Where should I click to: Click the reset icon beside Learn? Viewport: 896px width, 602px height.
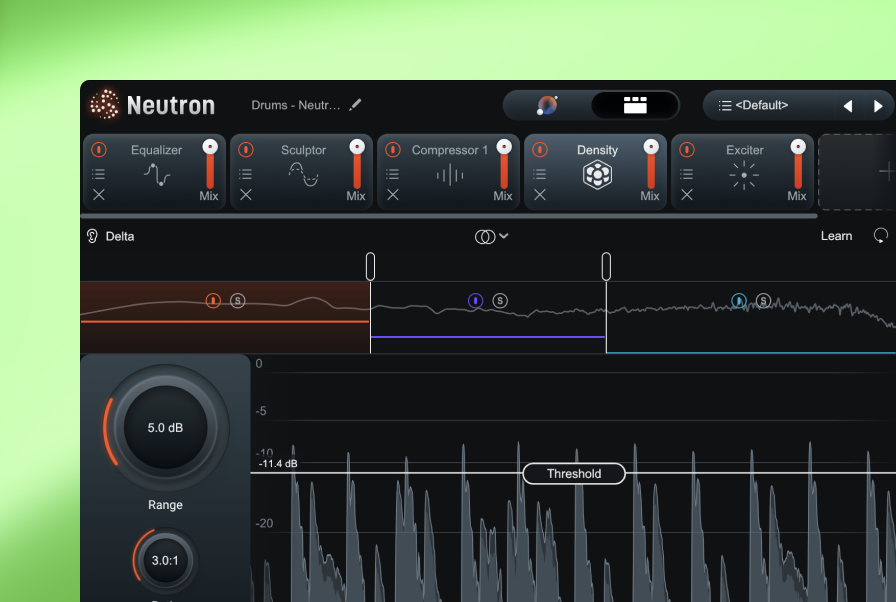880,236
